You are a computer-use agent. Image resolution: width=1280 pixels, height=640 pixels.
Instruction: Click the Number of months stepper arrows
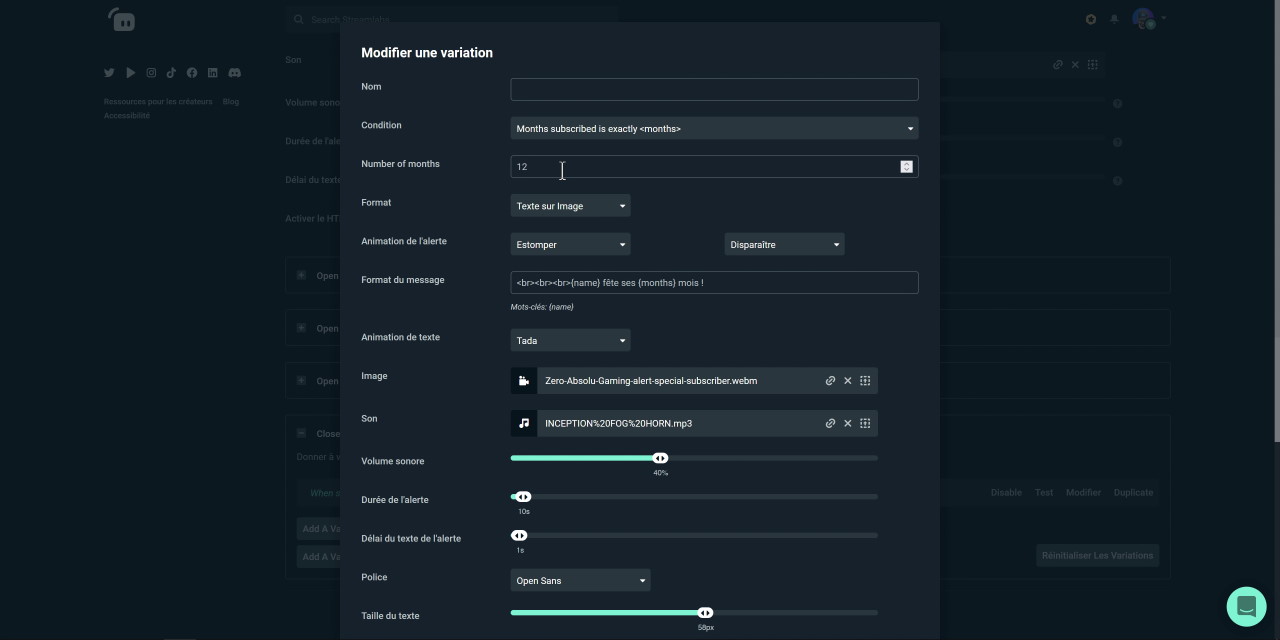pyautogui.click(x=906, y=167)
